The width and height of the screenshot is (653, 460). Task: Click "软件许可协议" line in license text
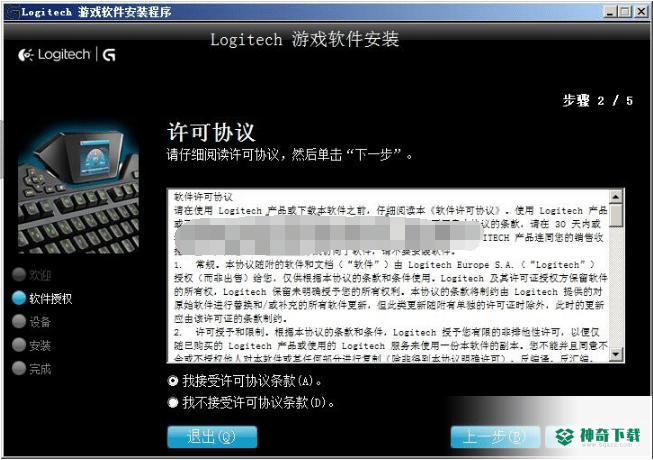click(203, 197)
